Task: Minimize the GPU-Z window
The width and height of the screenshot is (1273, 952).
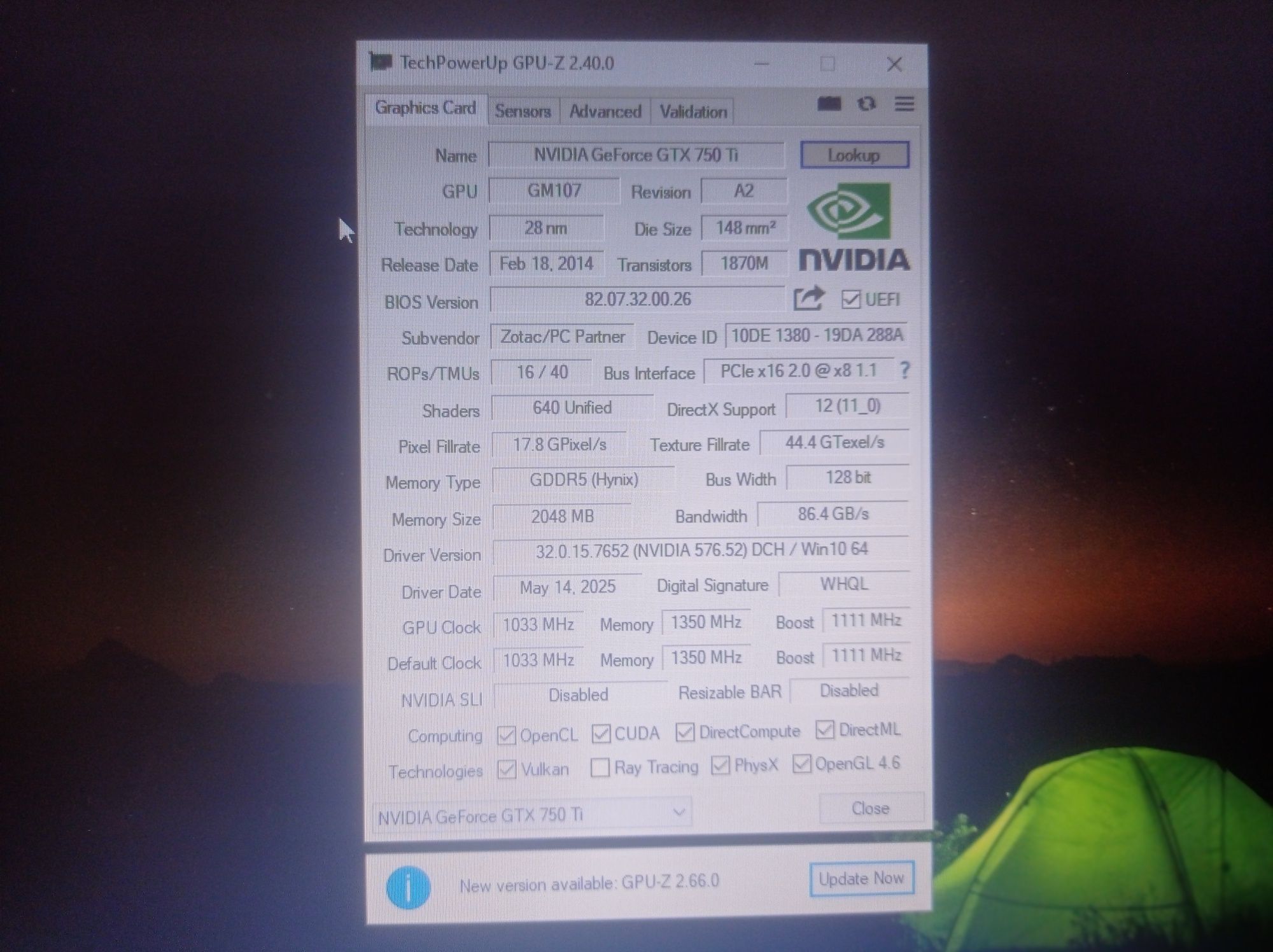Action: [761, 64]
